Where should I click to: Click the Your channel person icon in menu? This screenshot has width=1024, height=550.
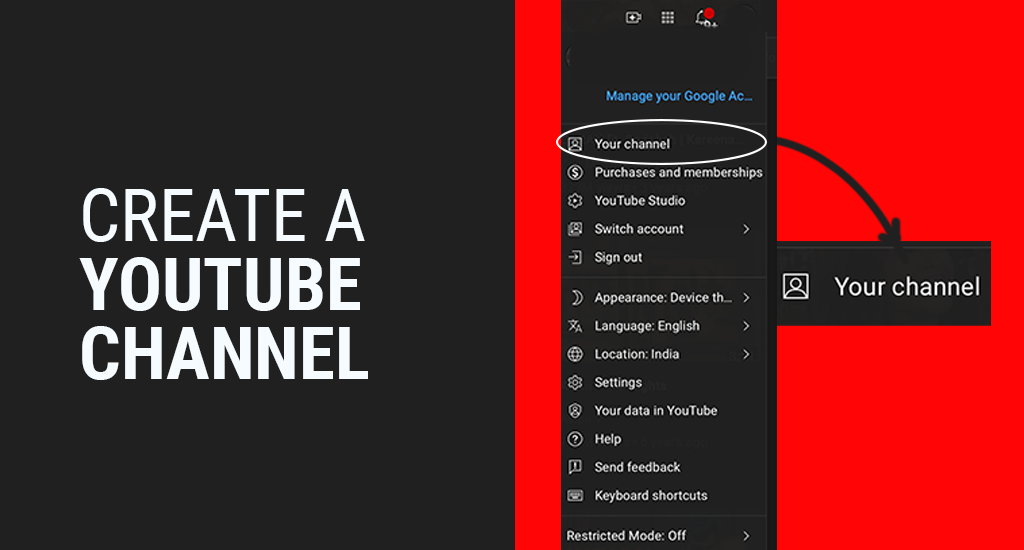(x=575, y=144)
